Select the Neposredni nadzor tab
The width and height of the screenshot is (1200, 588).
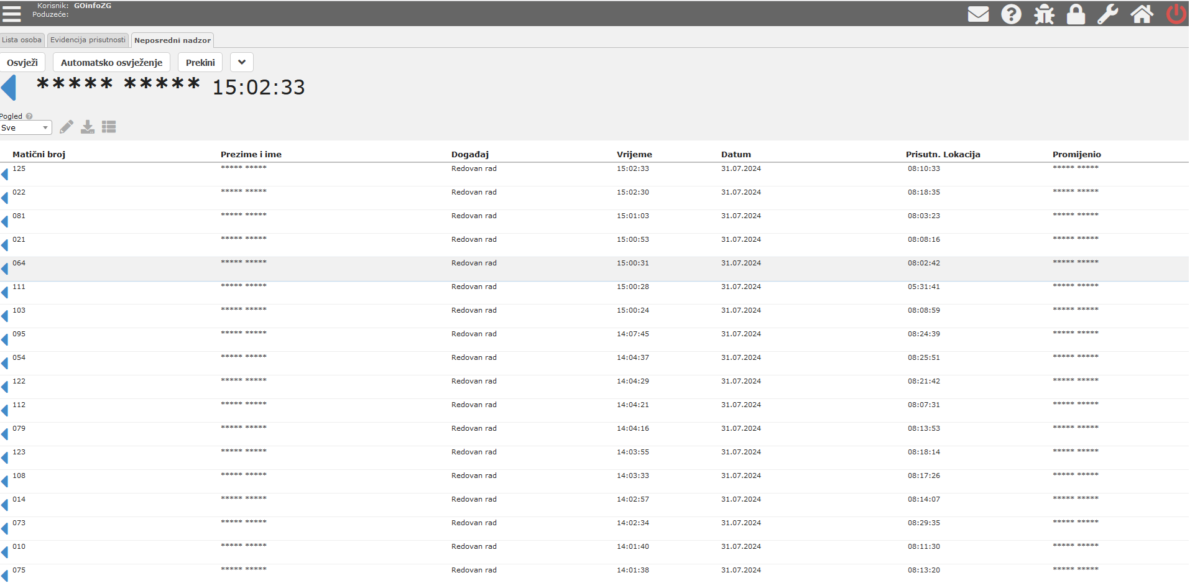(172, 40)
